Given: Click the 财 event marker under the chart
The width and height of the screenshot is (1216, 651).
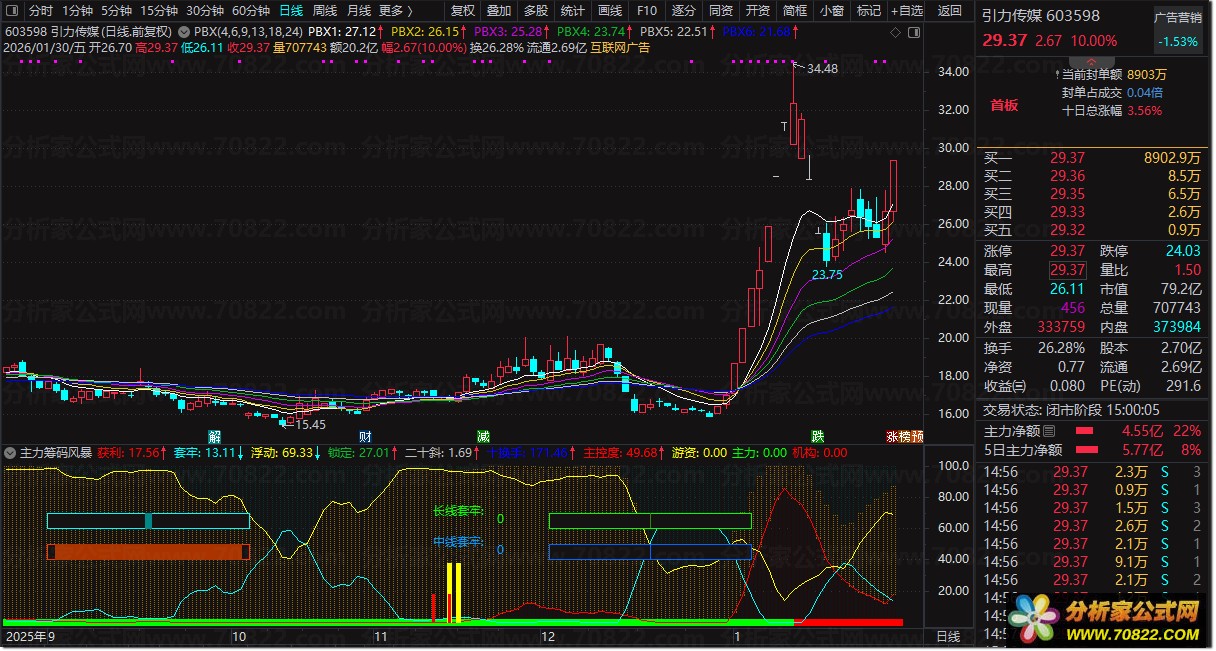Looking at the screenshot, I should click(366, 437).
